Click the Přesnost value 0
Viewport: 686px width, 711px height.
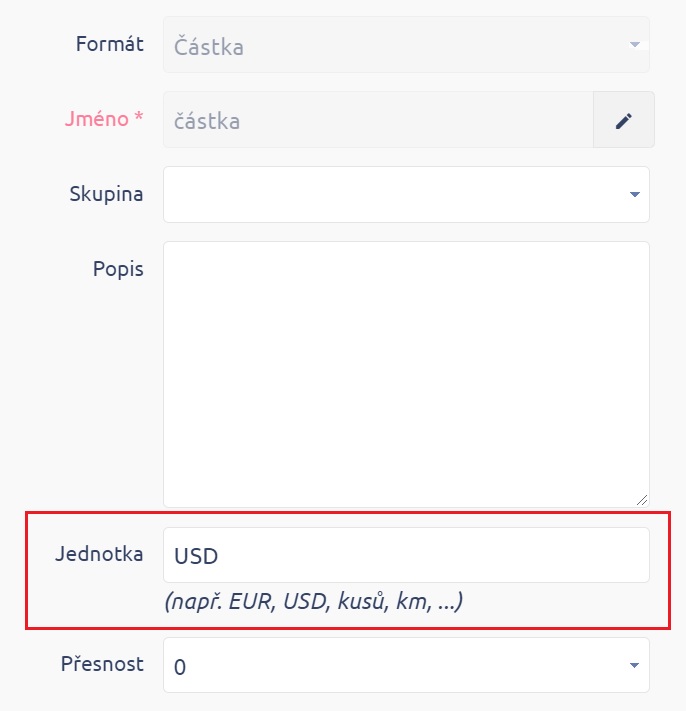tap(181, 667)
